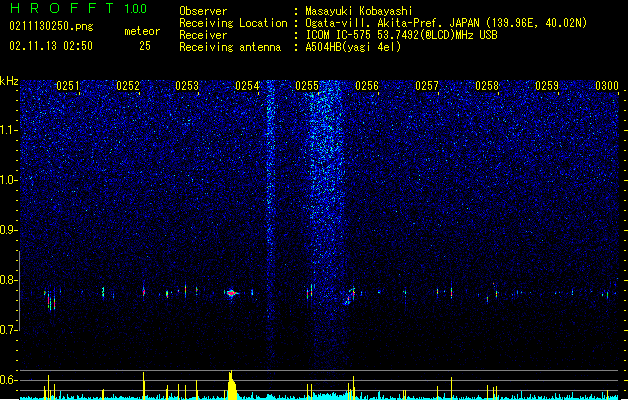Click the 1.1 kHz axis label
The image size is (629, 400).
click(x=9, y=130)
